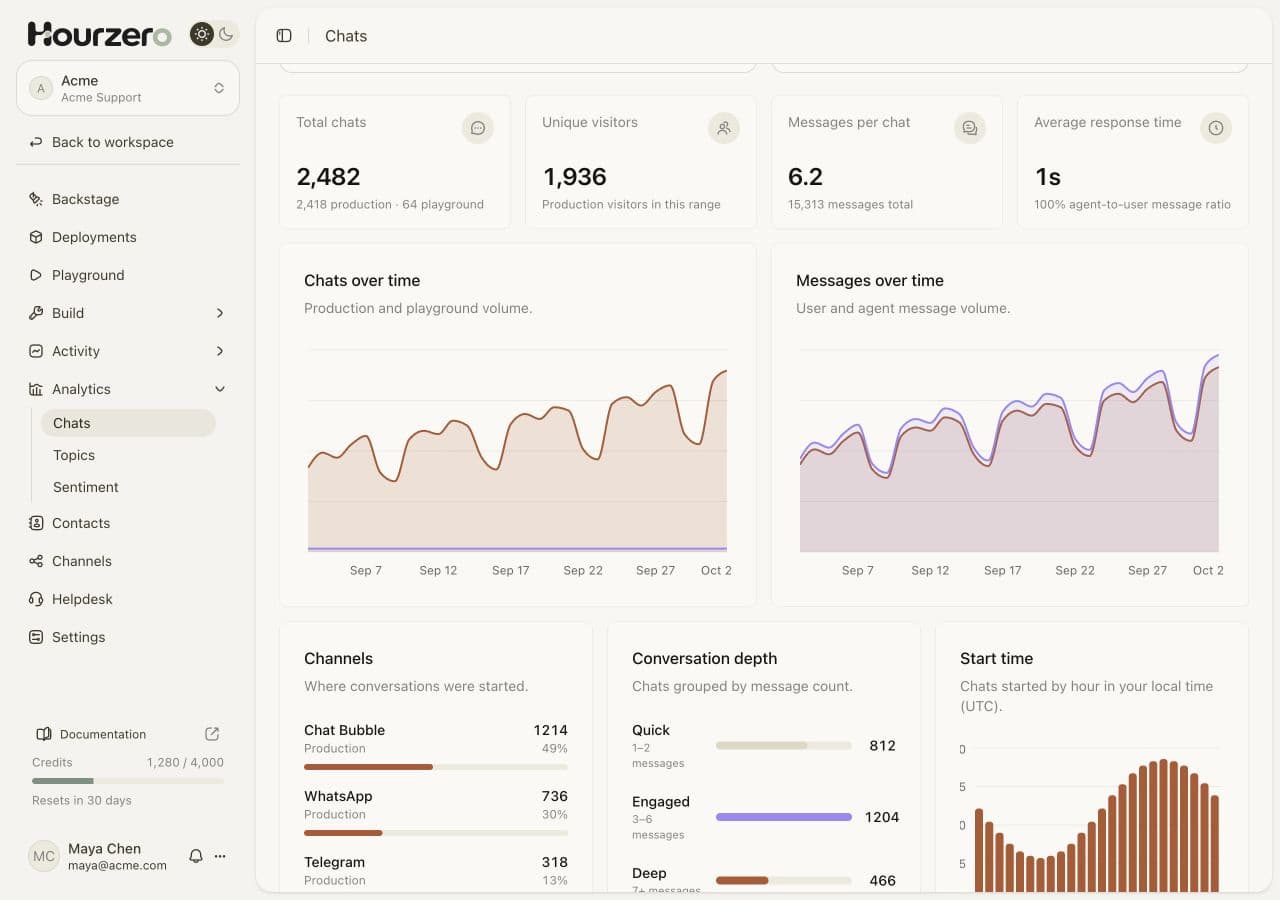Click the Quick conversation depth bar

tap(784, 746)
